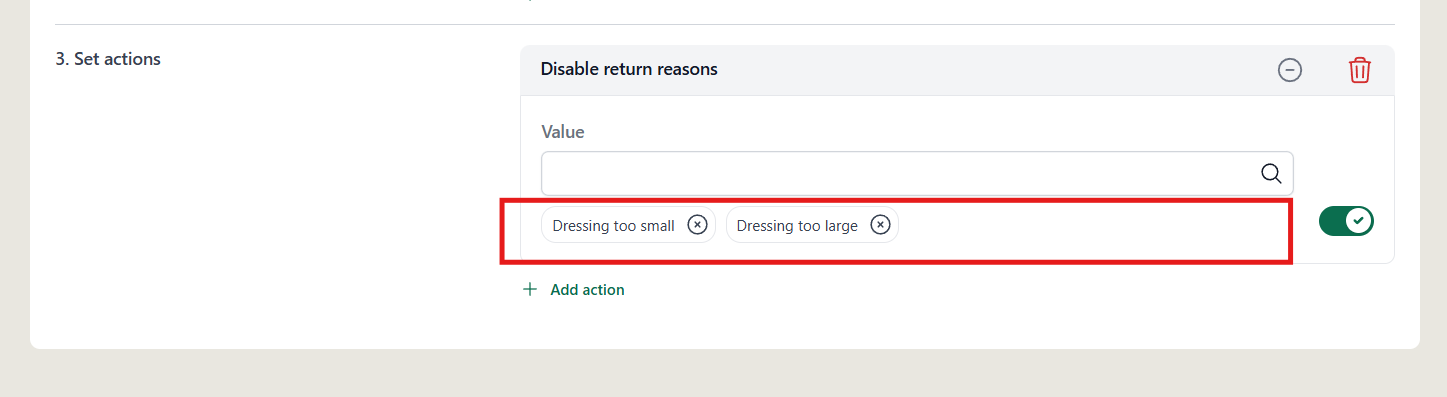Remove the 'Dressing too large' tag via its x
The image size is (1447, 397).
pyautogui.click(x=880, y=225)
